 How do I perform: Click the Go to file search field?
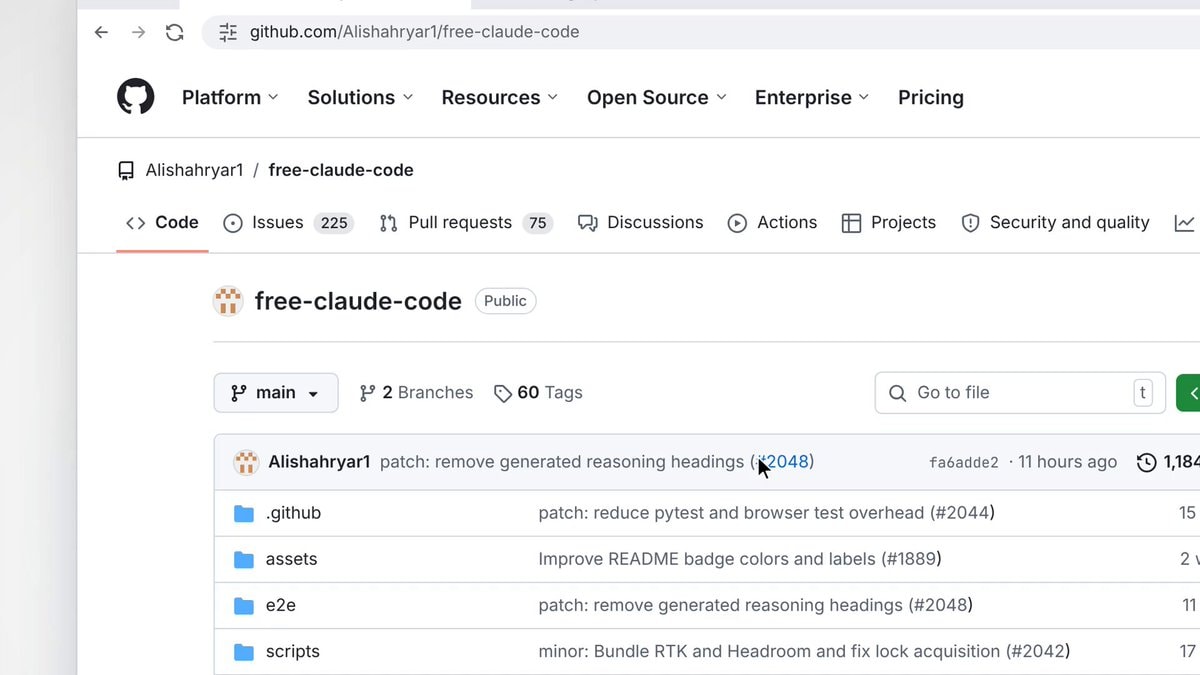tap(1020, 393)
